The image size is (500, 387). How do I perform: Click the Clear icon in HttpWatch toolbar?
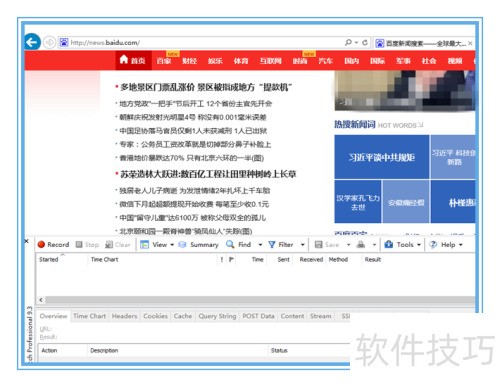109,245
